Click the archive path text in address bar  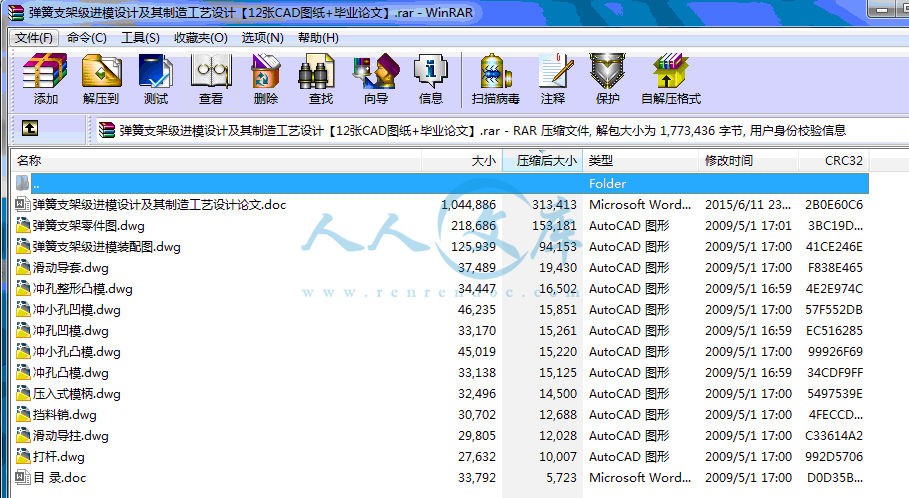(482, 130)
